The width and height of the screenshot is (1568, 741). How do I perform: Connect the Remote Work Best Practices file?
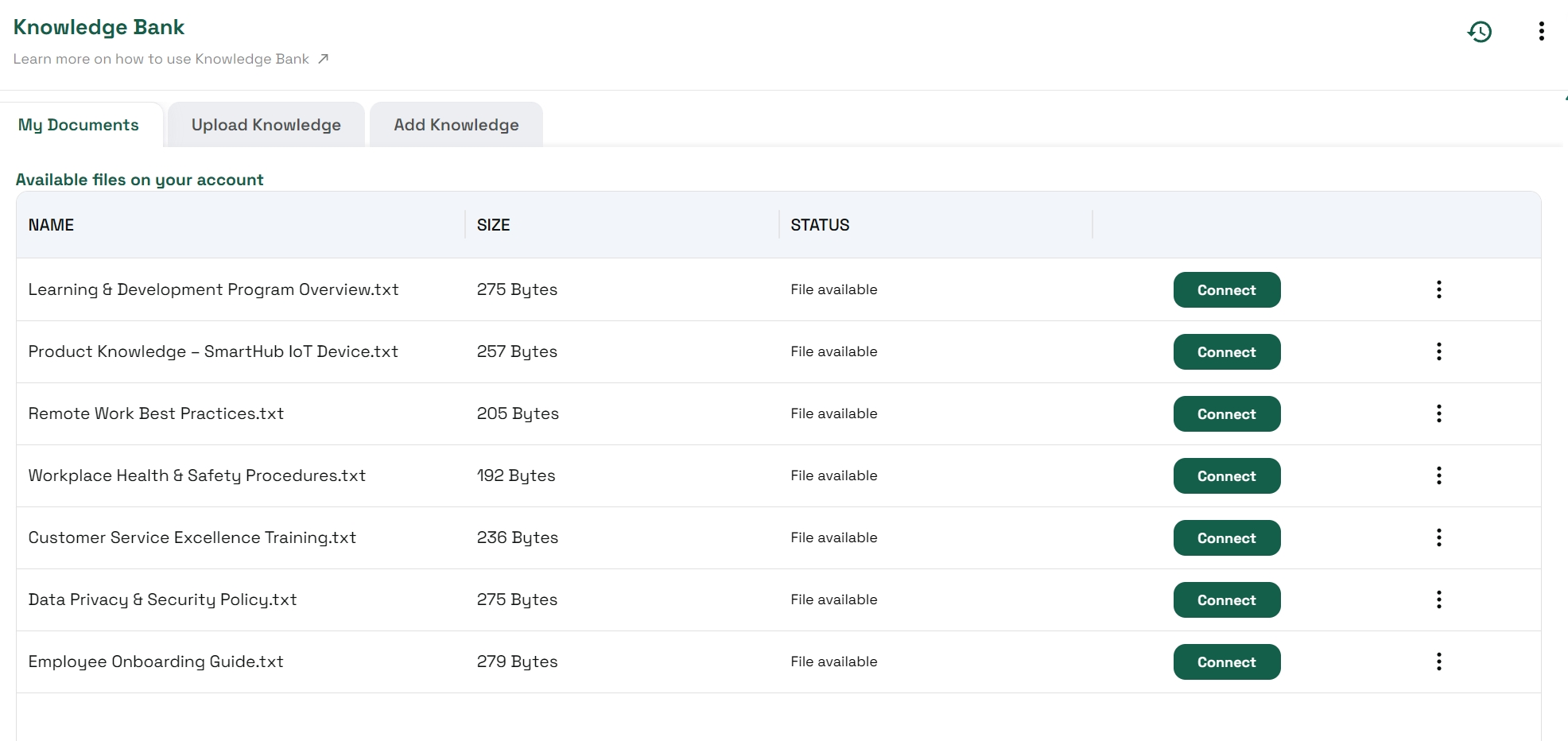1226,414
